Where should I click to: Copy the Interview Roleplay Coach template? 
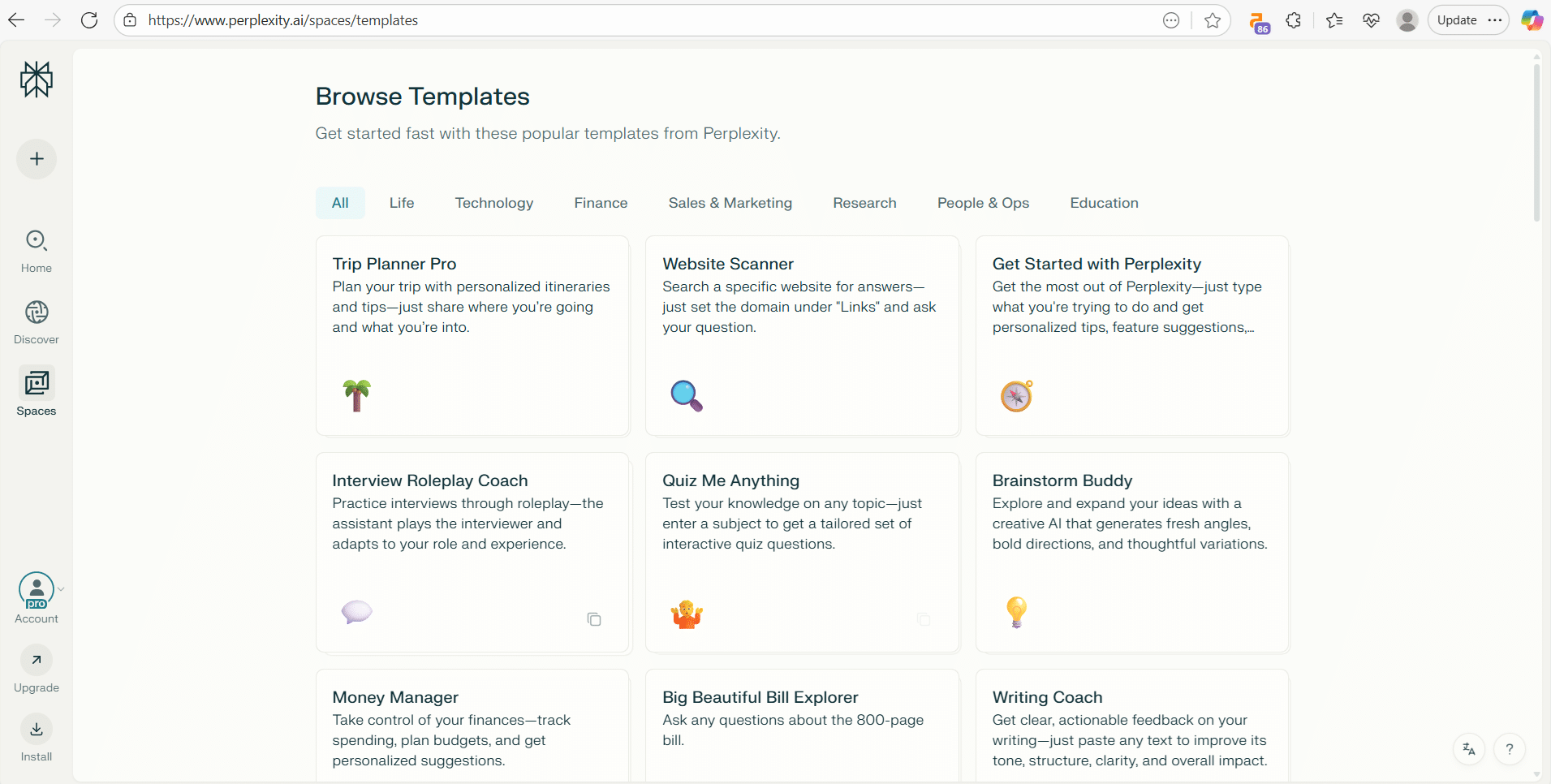point(594,620)
